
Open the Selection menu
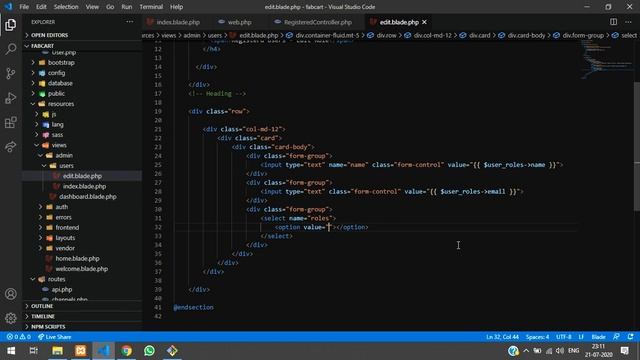point(66,7)
